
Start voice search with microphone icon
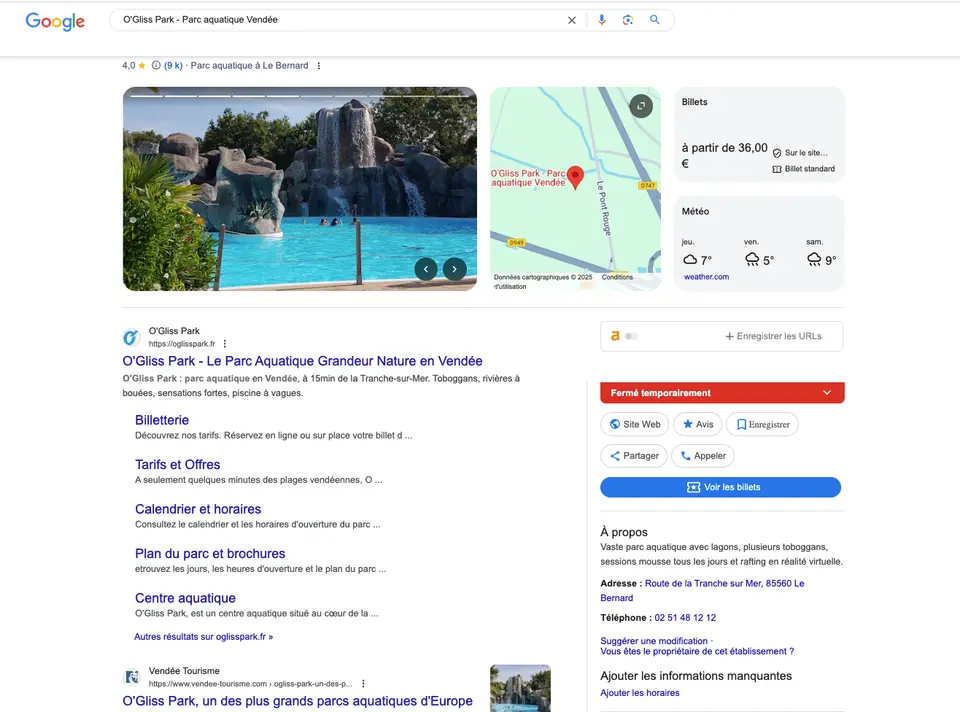tap(601, 20)
